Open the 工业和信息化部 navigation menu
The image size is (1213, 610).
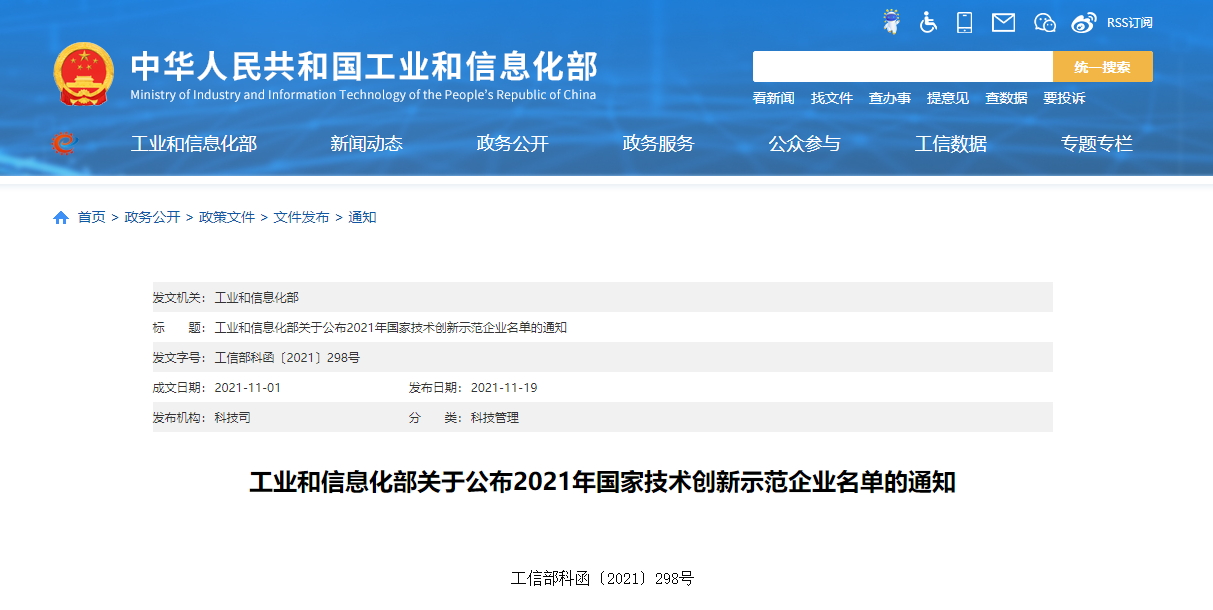[193, 144]
